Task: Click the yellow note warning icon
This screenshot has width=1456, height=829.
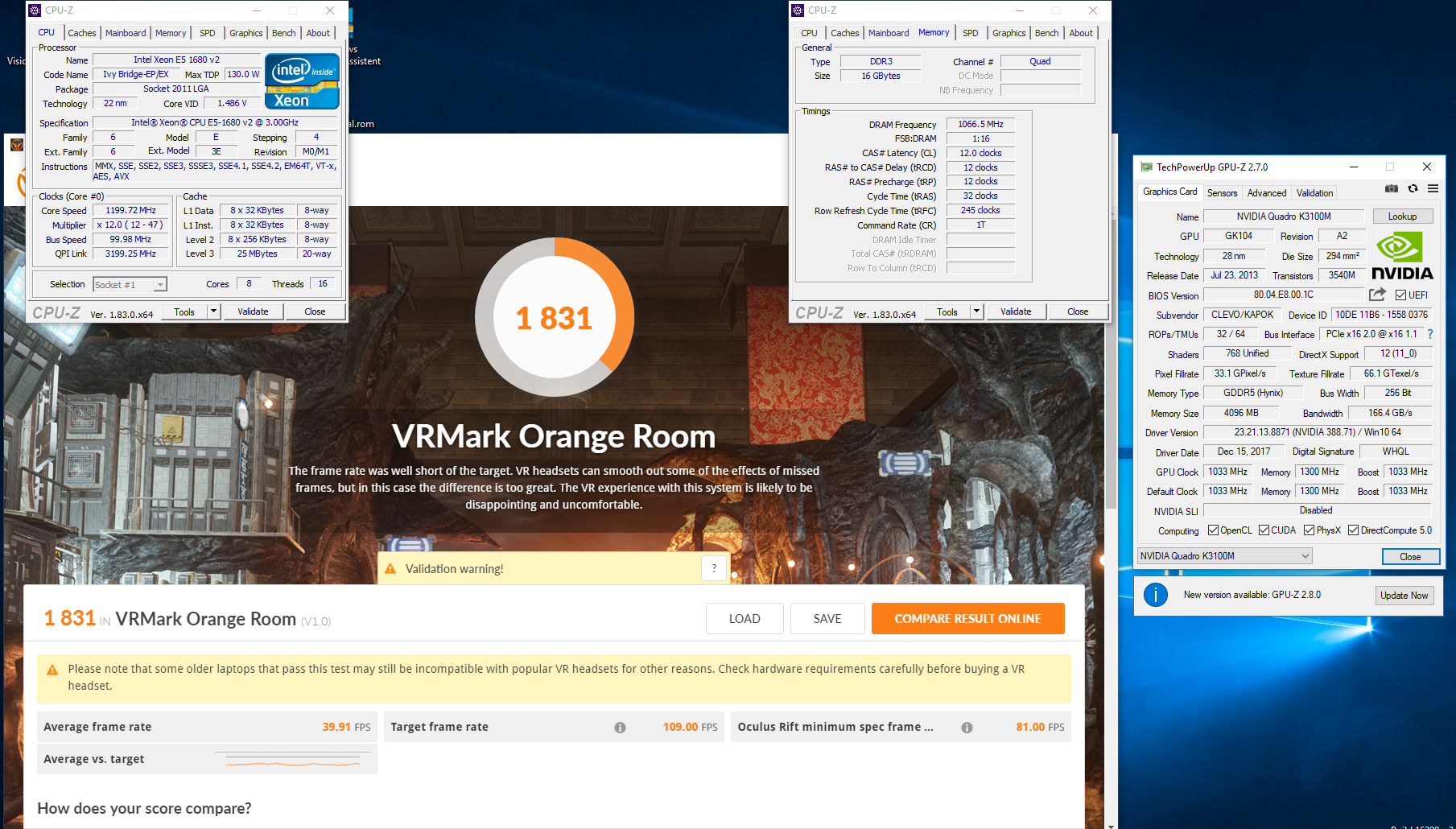Action: pos(52,670)
